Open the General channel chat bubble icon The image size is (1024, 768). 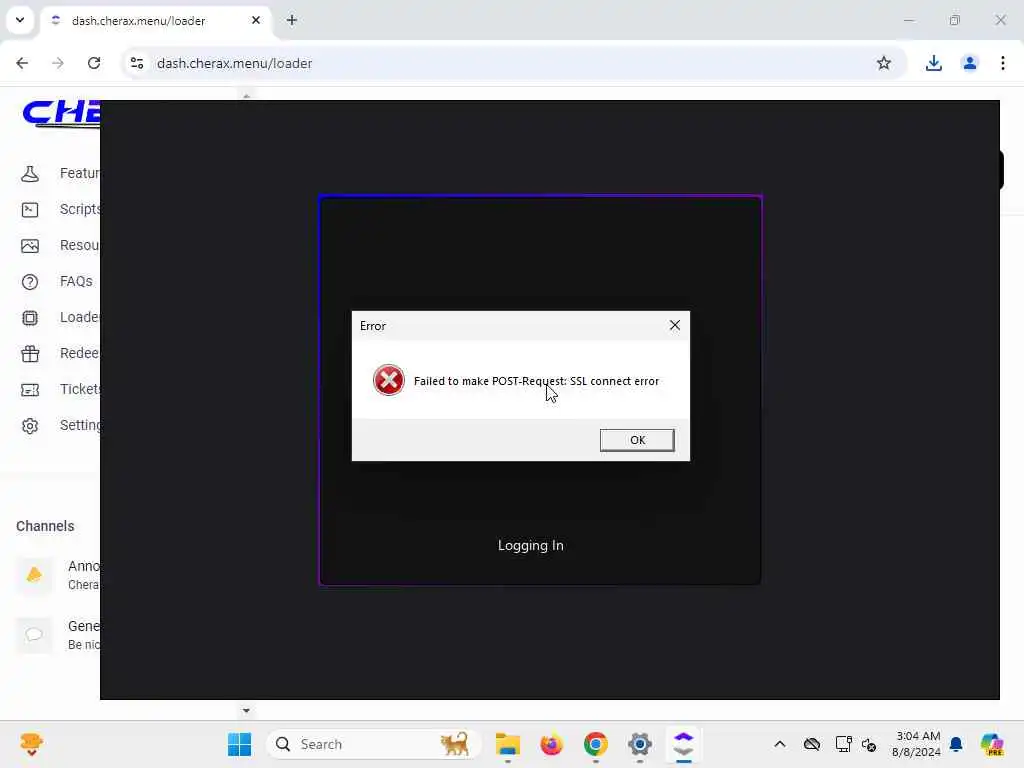[x=34, y=634]
